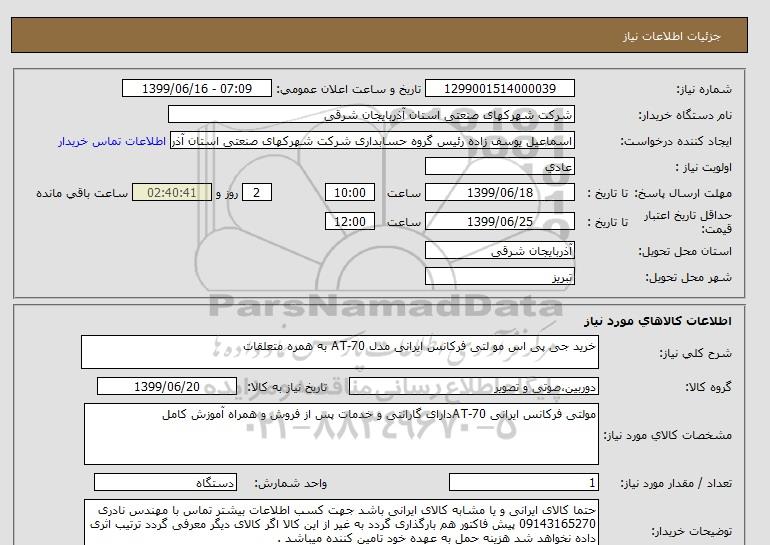Viewport: 770px width, 545px height.
Task: Click the price validity time 12:00
Action: point(350,221)
